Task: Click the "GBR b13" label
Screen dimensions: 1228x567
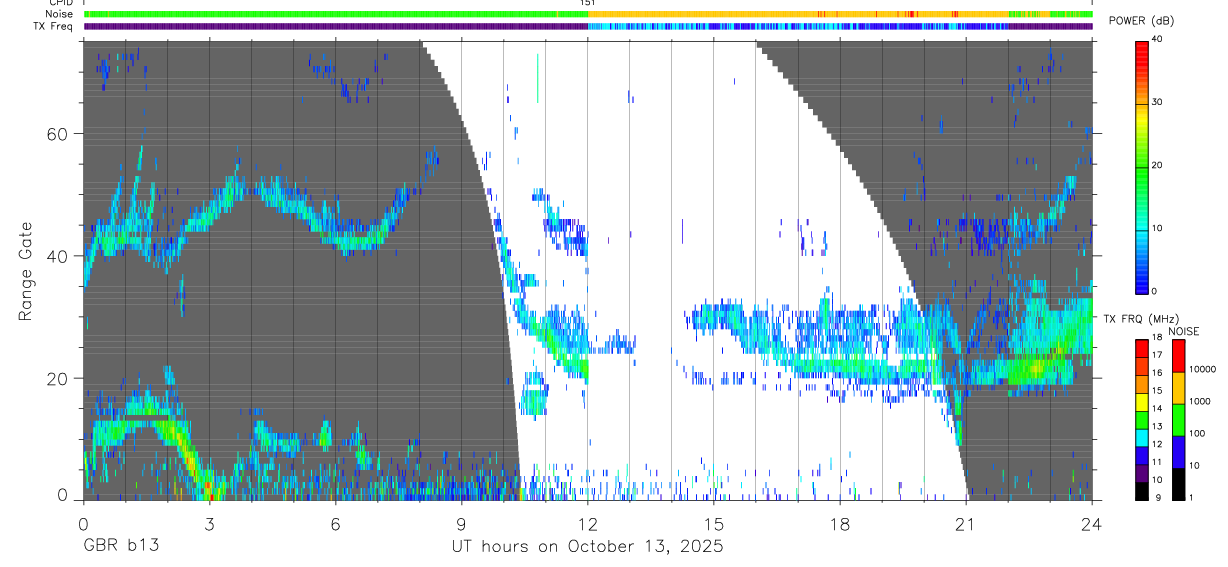Action: pos(120,547)
